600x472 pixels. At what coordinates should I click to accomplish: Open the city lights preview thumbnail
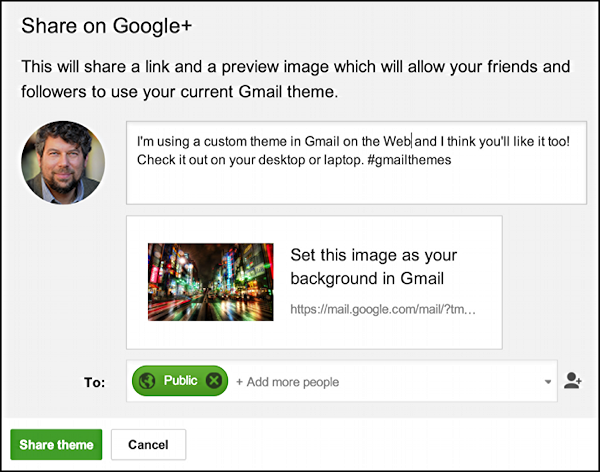(211, 282)
